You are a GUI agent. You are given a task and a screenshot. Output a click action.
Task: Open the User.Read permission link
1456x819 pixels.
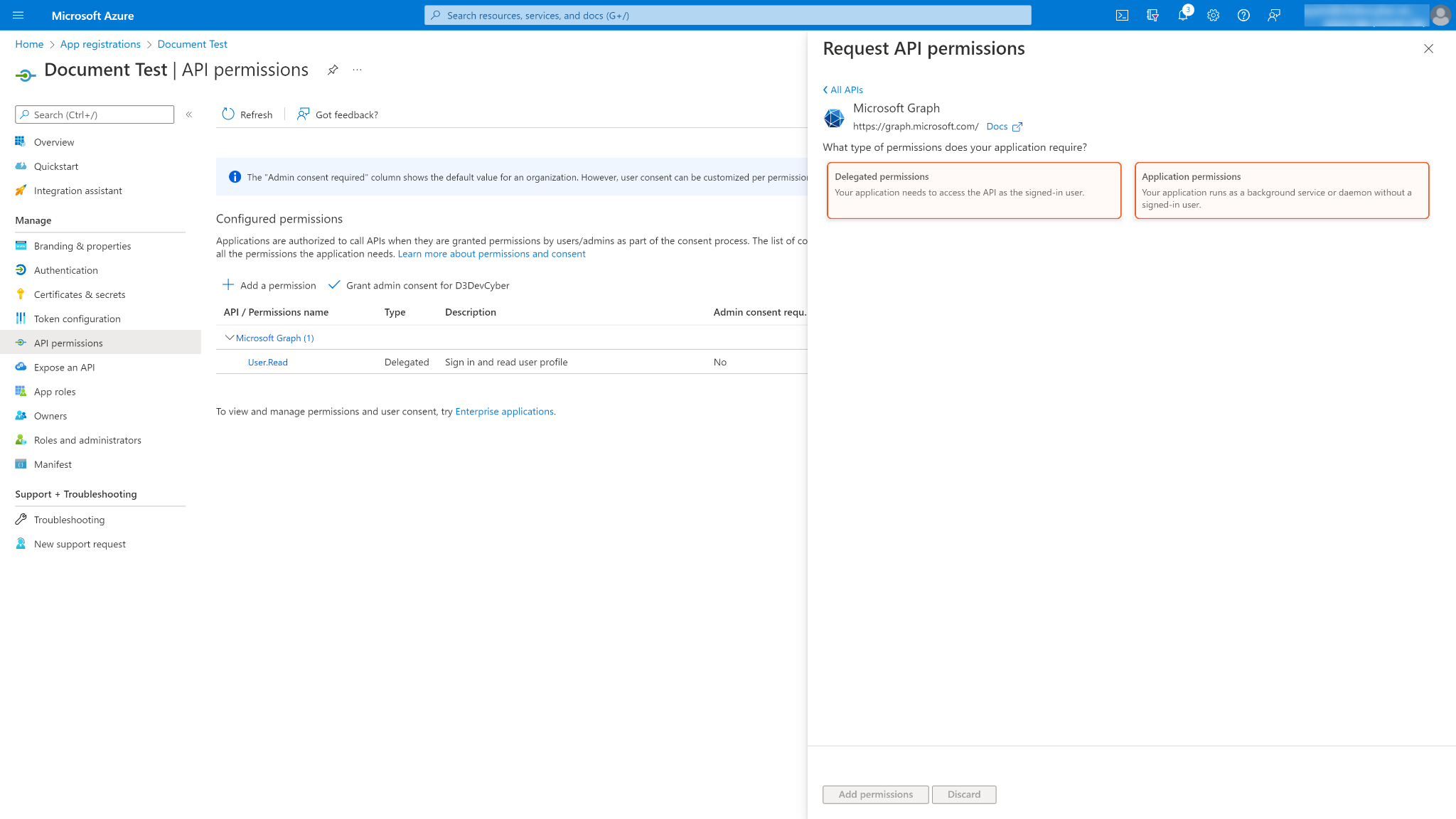(x=267, y=363)
